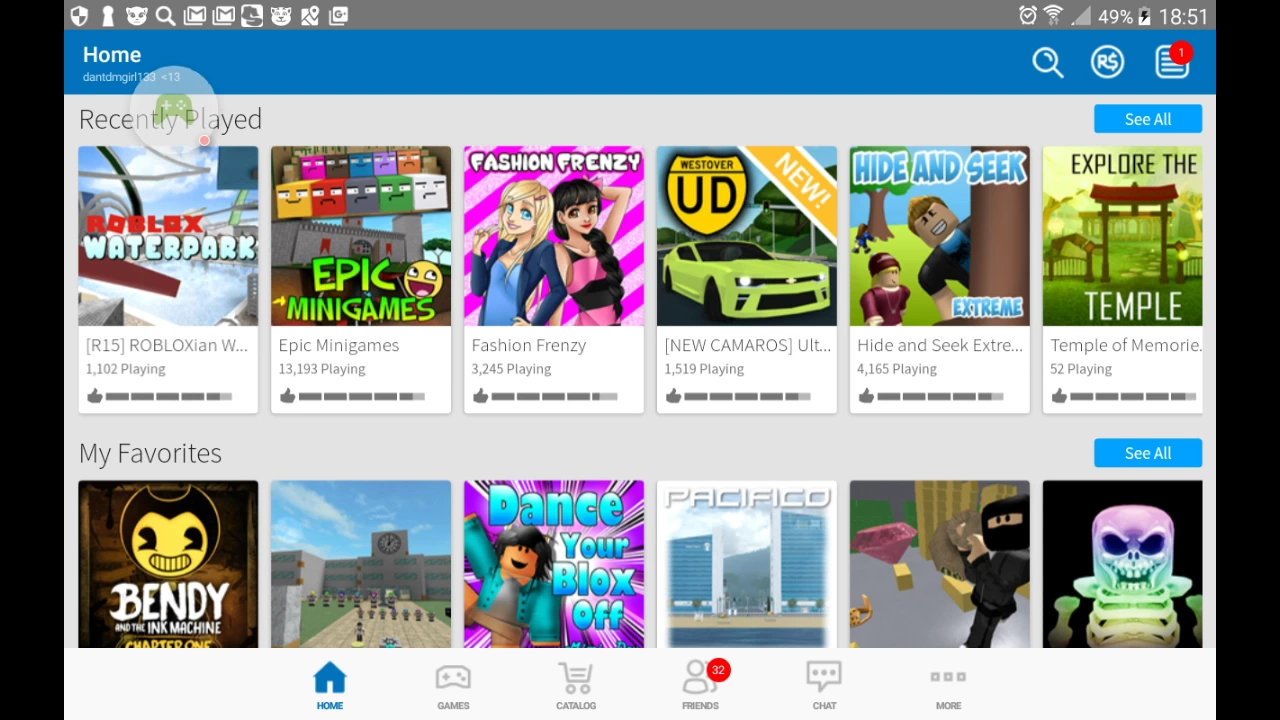The image size is (1280, 720).
Task: Tap thumbs-up icon under ROBLOXian Waterpark
Action: [x=94, y=397]
